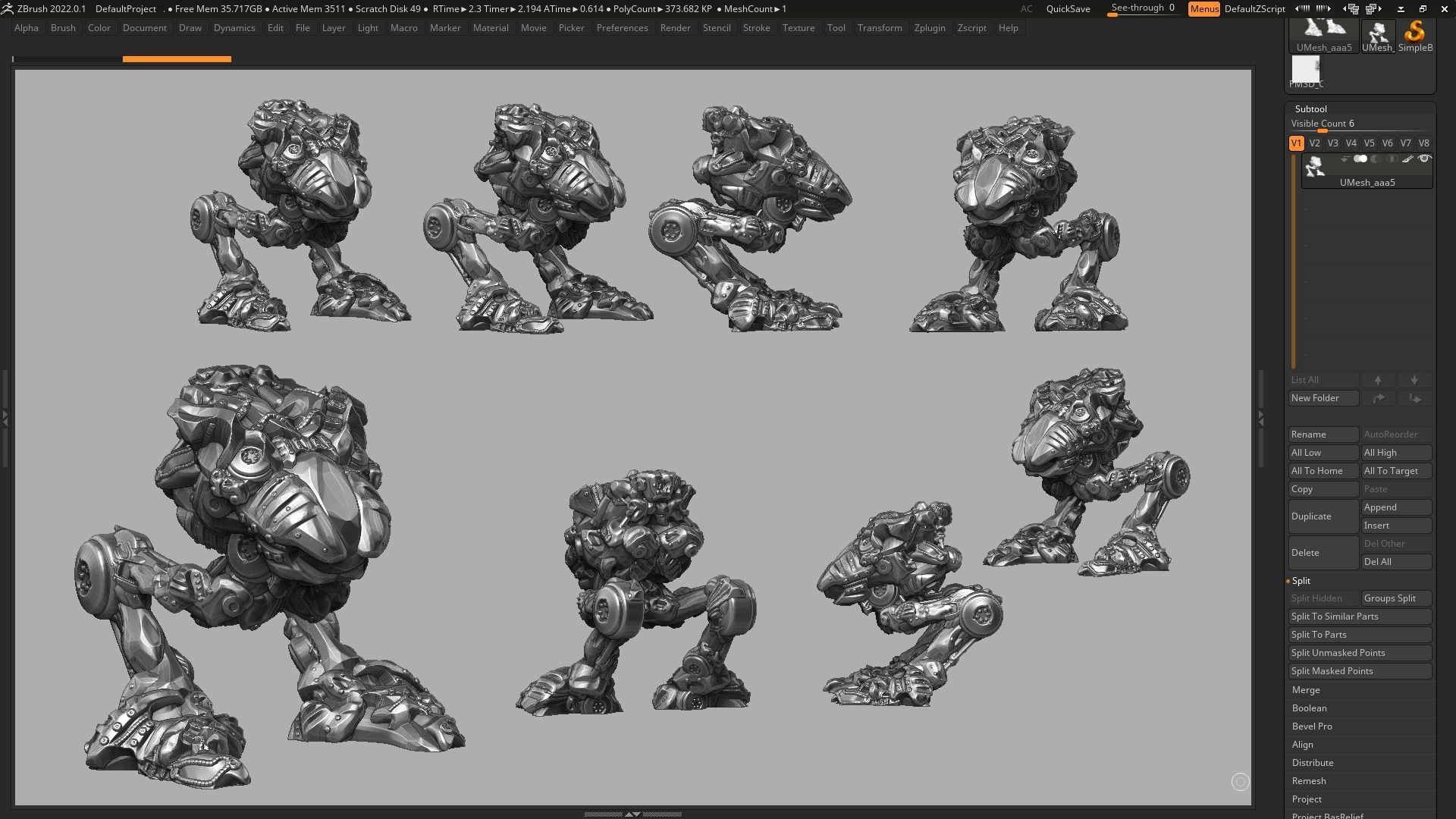
Task: Switch visibility set to V2
Action: 1314,143
